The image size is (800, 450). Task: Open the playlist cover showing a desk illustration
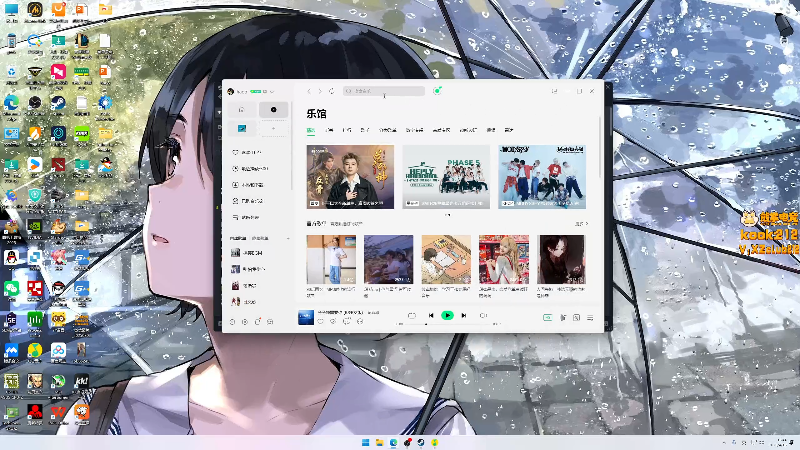(x=446, y=259)
